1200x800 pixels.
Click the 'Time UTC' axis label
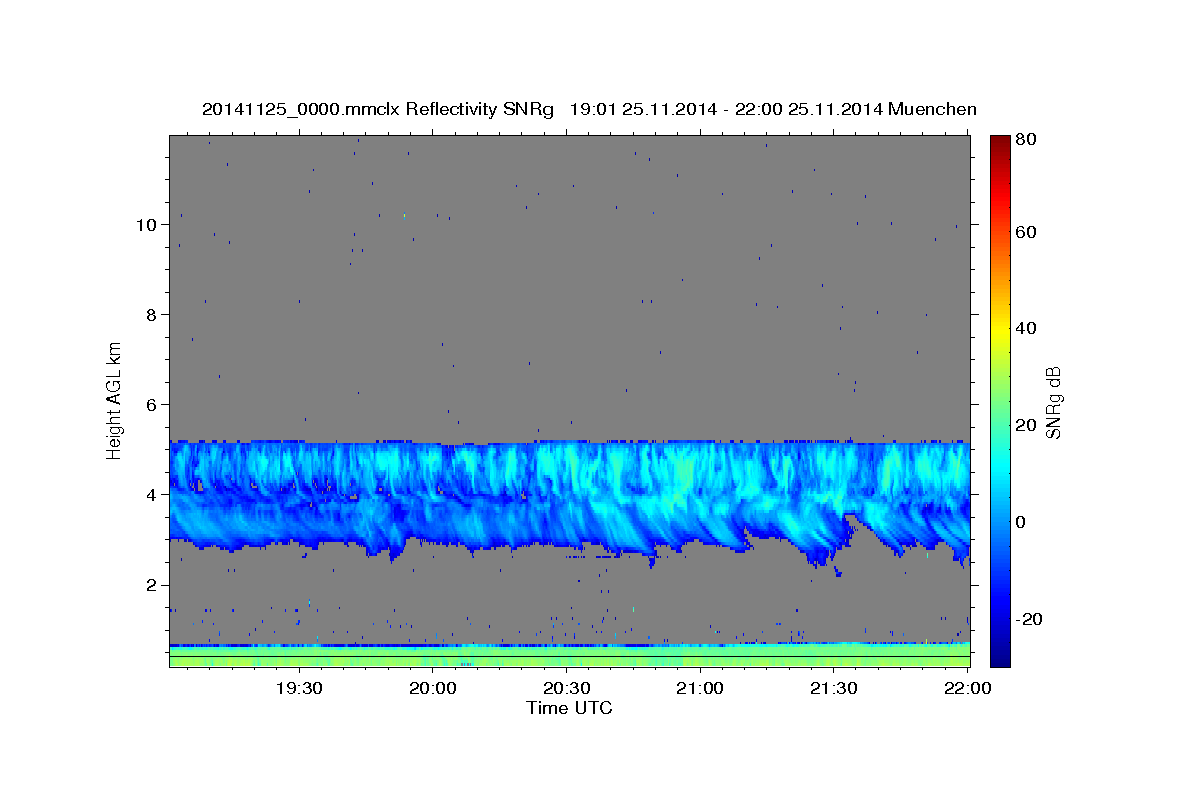coord(569,708)
